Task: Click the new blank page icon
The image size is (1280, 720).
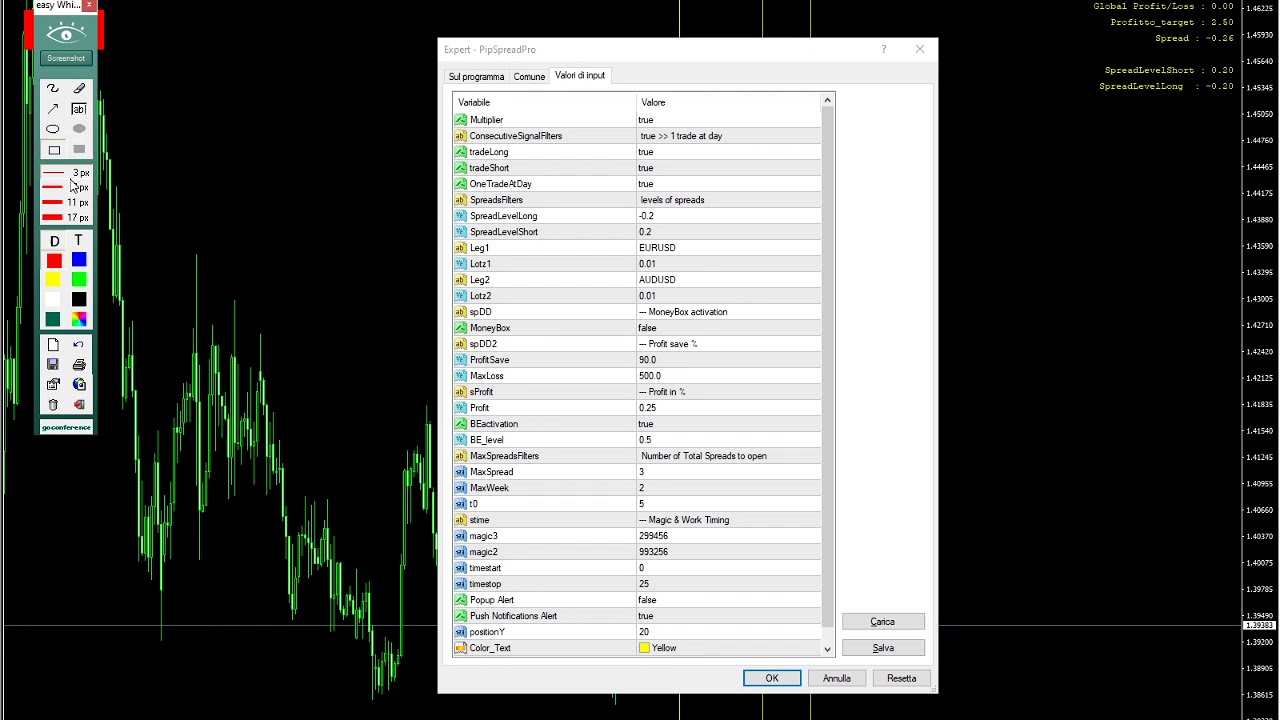Action: coord(53,345)
